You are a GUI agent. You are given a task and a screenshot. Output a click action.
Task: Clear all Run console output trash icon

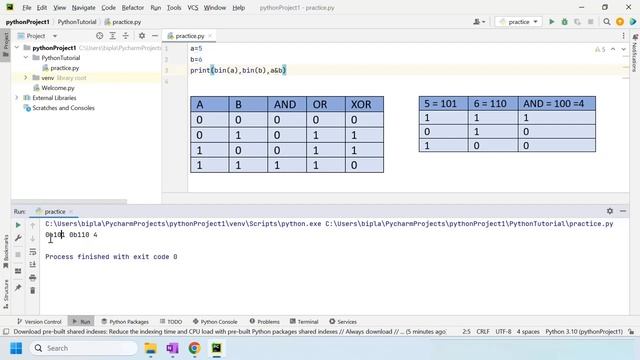pos(33,291)
